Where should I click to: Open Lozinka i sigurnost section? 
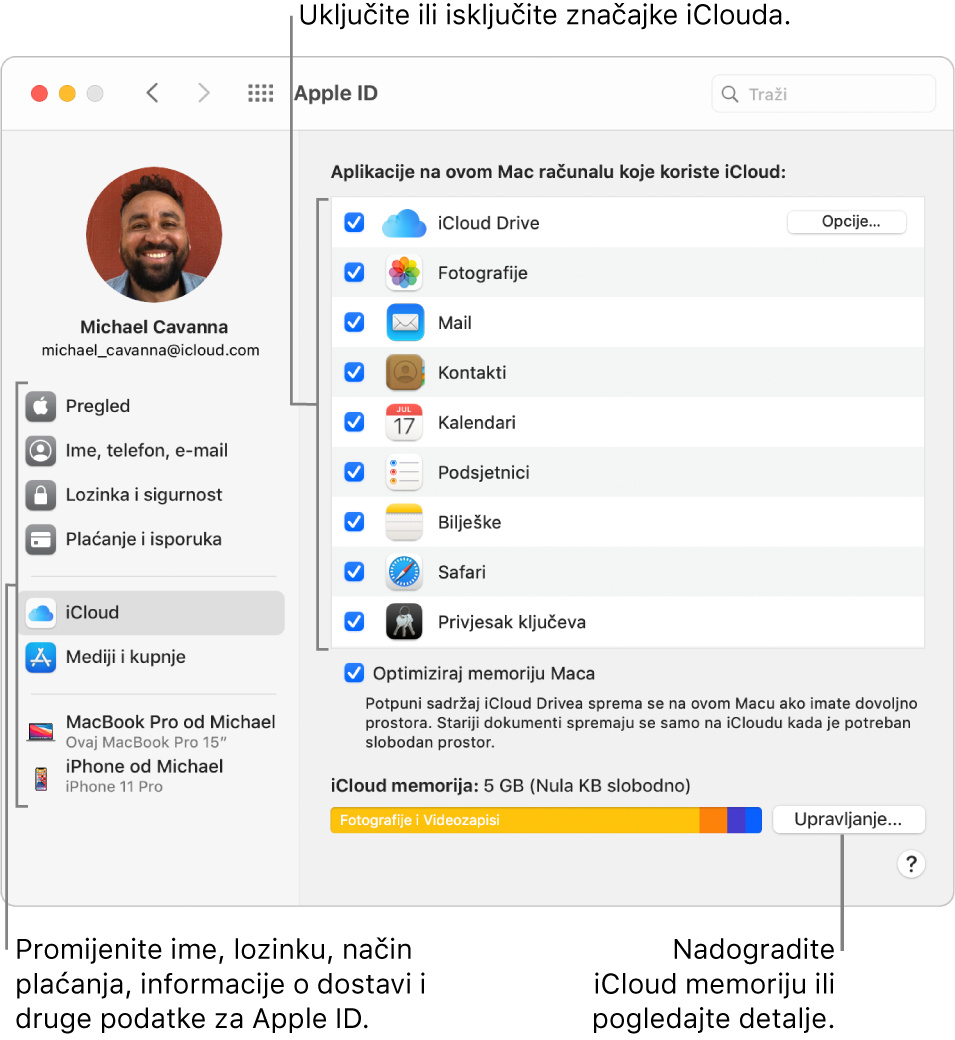pos(152,495)
